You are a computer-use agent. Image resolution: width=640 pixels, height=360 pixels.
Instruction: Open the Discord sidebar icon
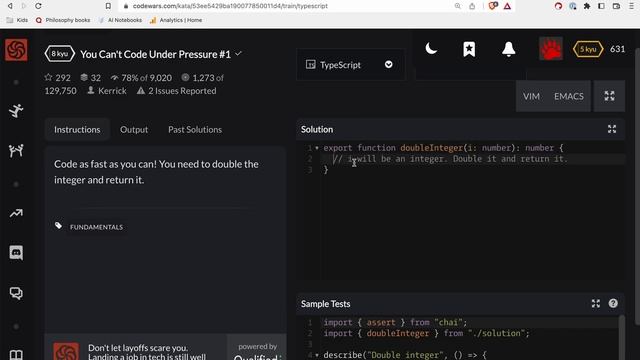[x=16, y=253]
